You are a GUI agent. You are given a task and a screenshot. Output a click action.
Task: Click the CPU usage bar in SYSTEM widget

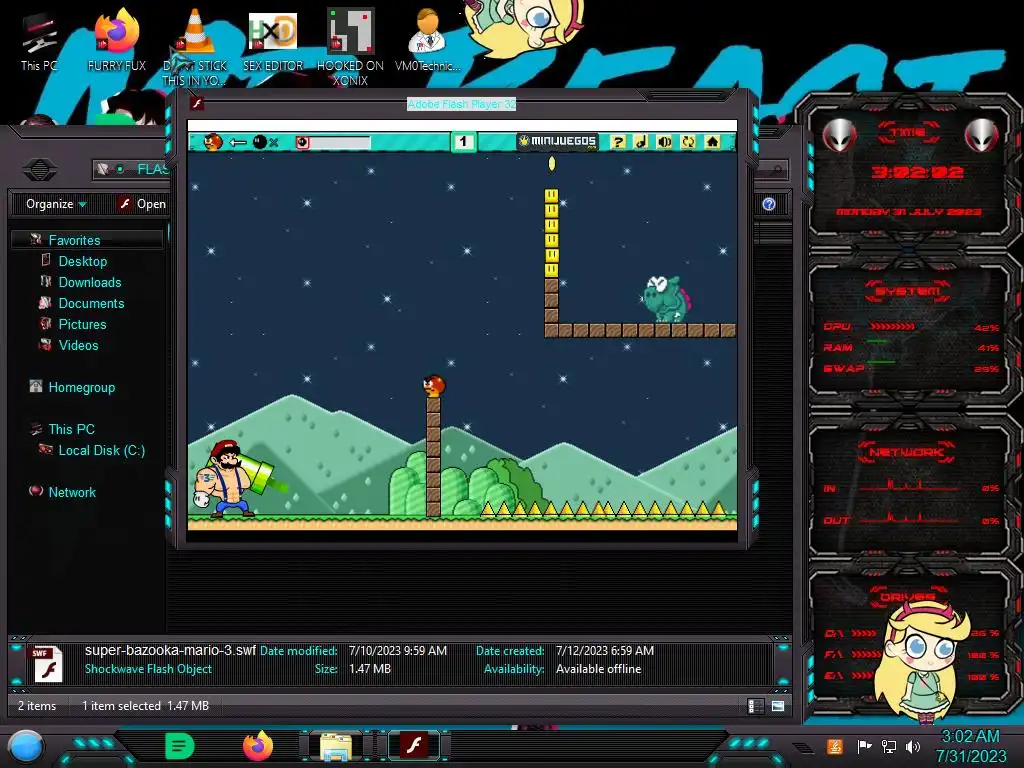pos(892,327)
